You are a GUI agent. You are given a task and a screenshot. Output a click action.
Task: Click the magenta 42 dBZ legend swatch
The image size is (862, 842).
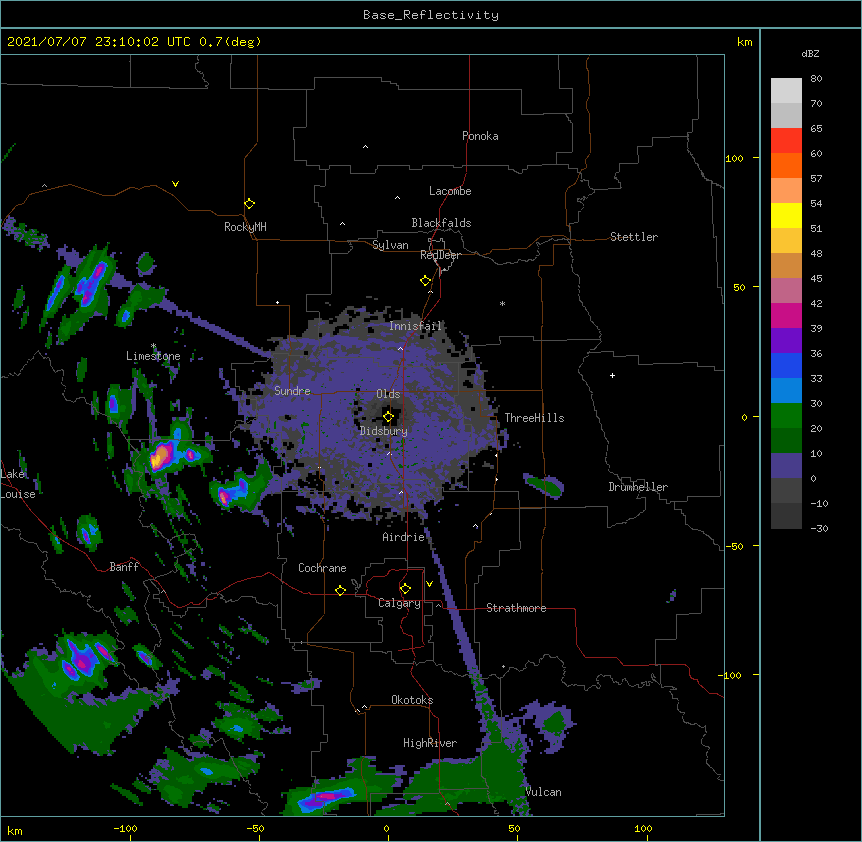click(x=786, y=315)
